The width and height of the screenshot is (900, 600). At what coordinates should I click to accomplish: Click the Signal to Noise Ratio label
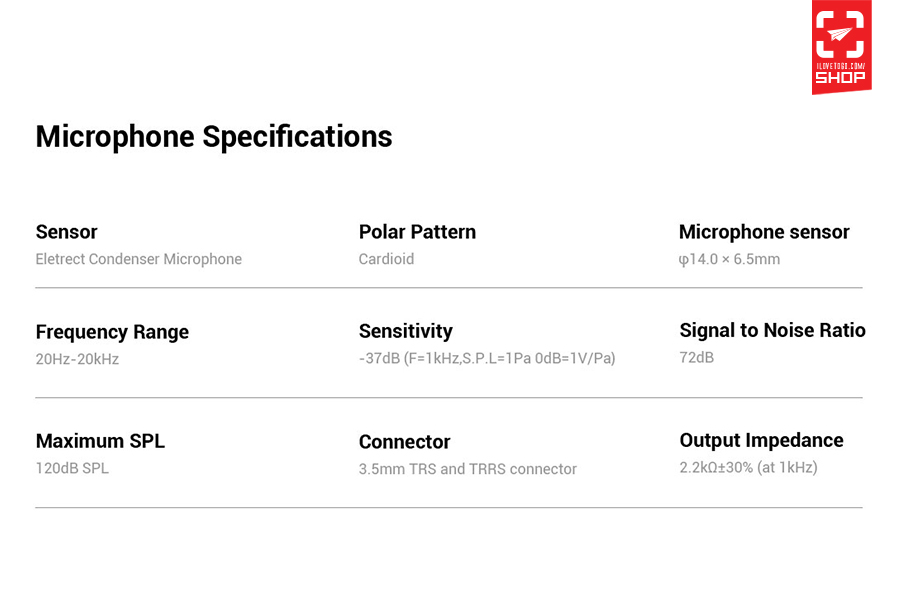[x=773, y=330]
